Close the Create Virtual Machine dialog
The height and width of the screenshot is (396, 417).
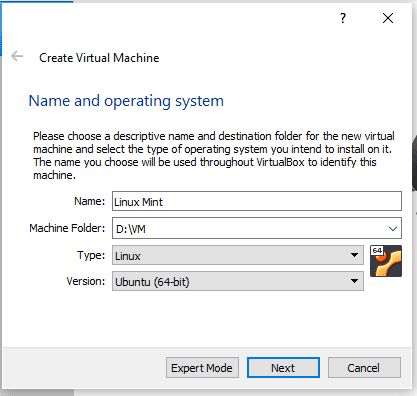pos(388,18)
